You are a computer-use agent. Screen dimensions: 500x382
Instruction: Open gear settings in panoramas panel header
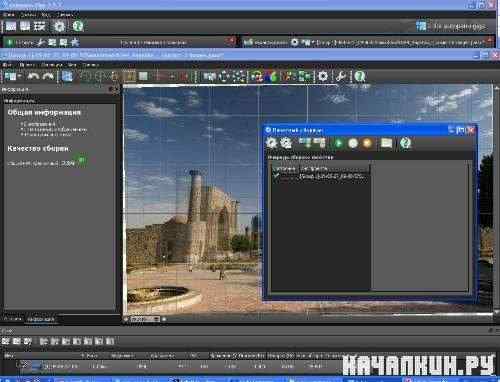click(x=295, y=42)
